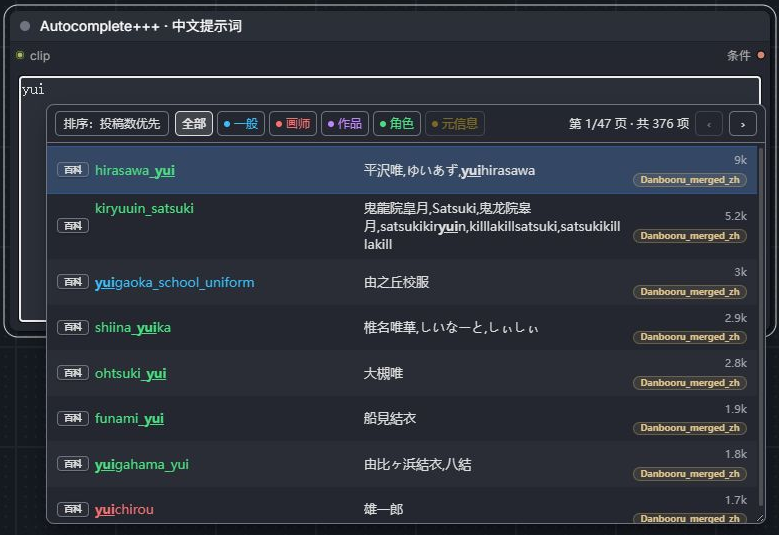Click the 条件 output connector dot

pyautogui.click(x=761, y=55)
